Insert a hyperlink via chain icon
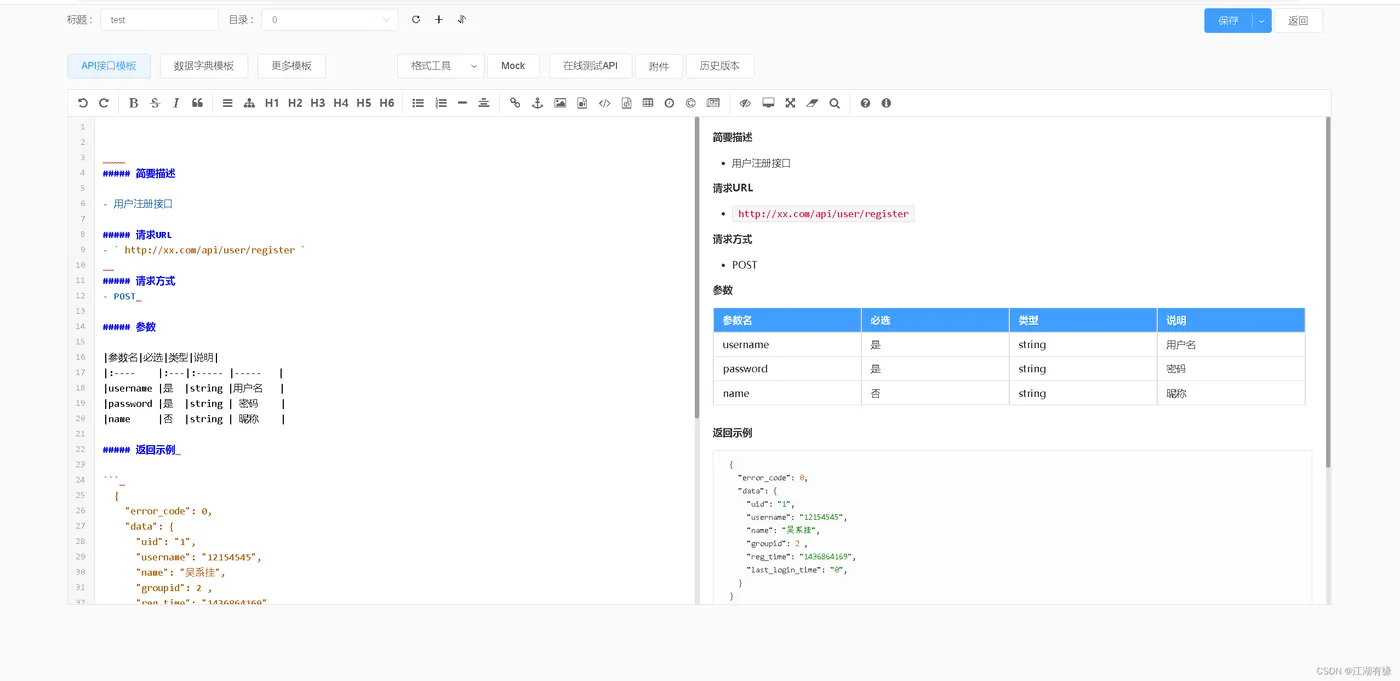This screenshot has height=681, width=1400. tap(515, 103)
